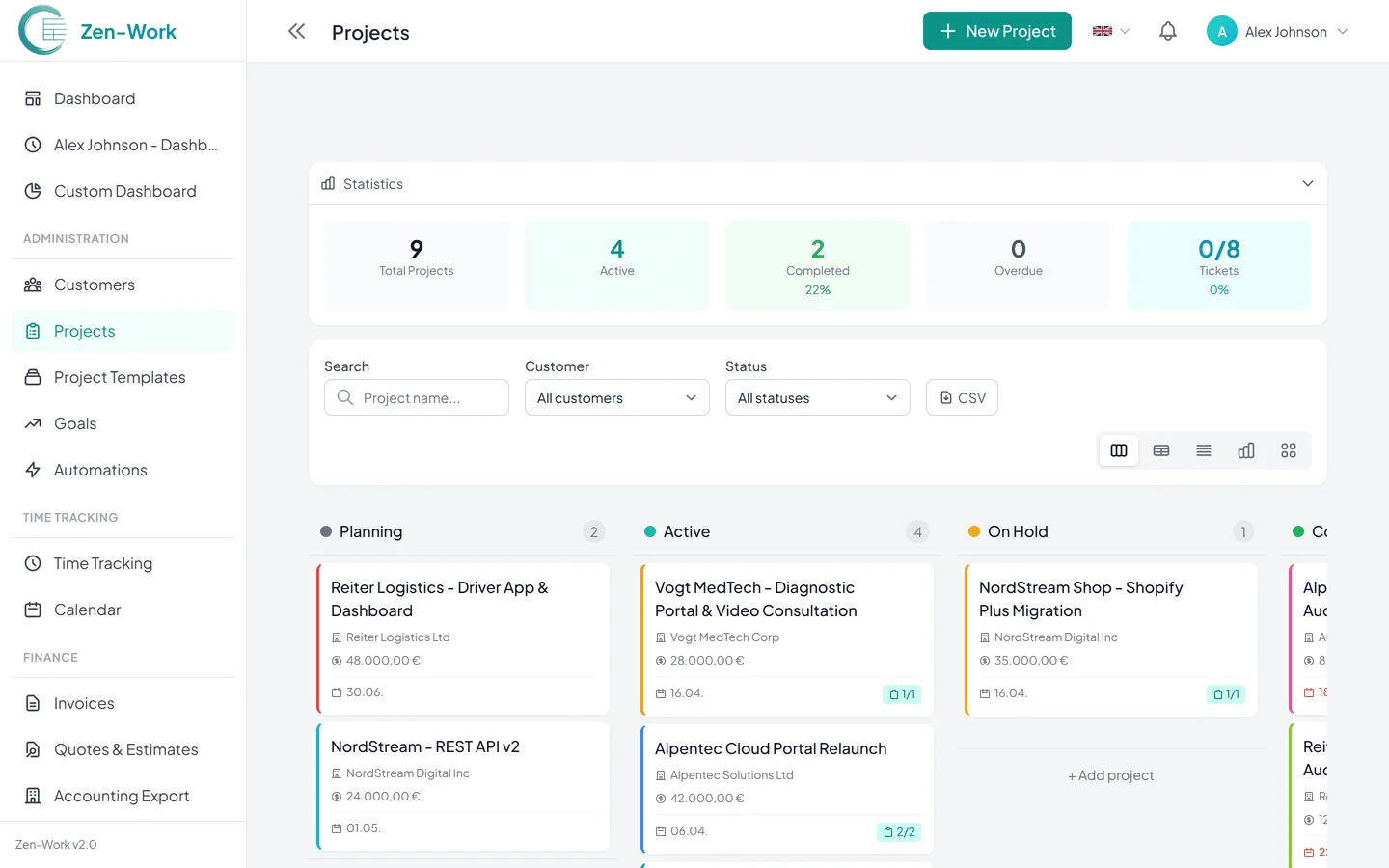Start a New Project
This screenshot has height=868, width=1389.
996,30
